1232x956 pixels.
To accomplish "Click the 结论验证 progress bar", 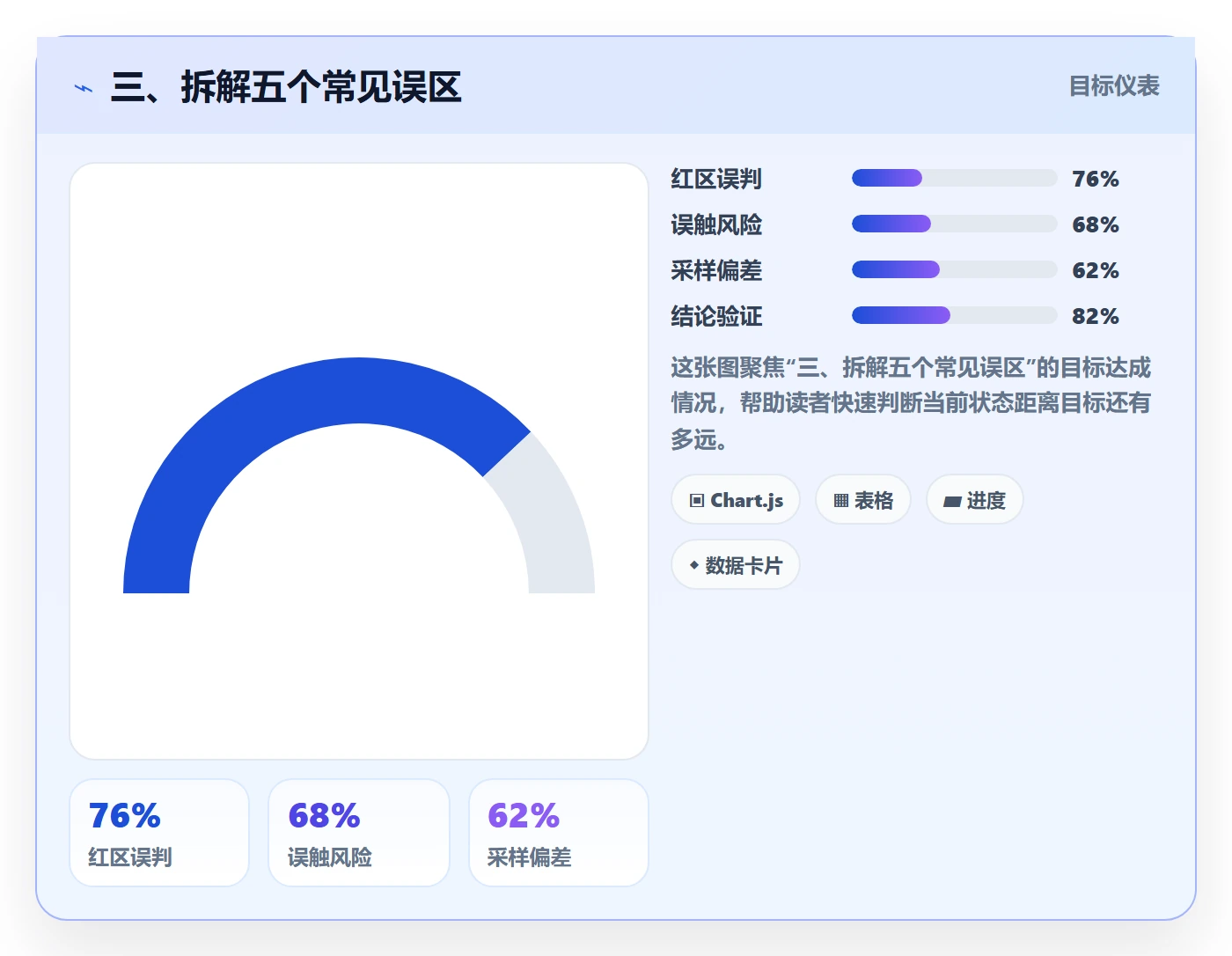I will tap(954, 315).
